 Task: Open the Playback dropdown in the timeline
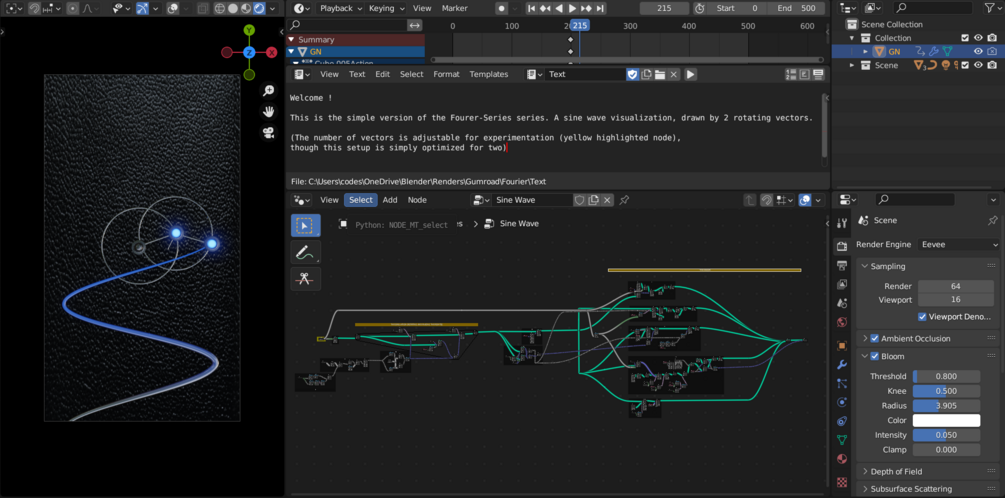(x=339, y=8)
